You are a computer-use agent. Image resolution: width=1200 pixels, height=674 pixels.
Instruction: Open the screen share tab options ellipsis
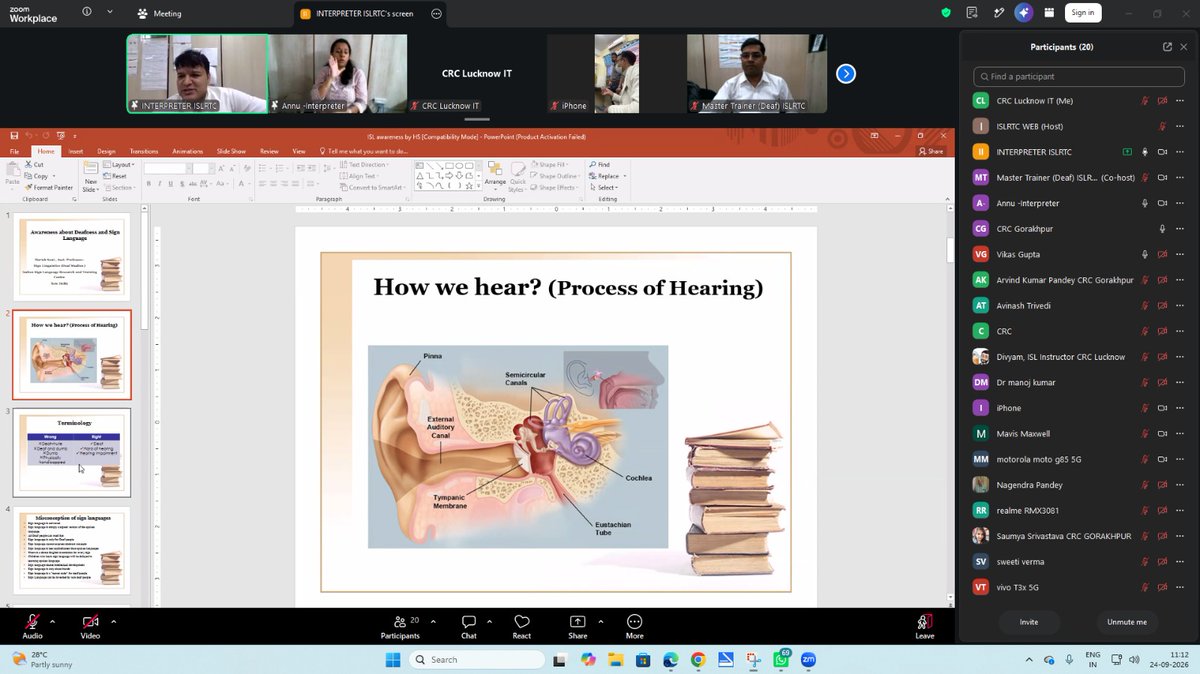tap(436, 14)
